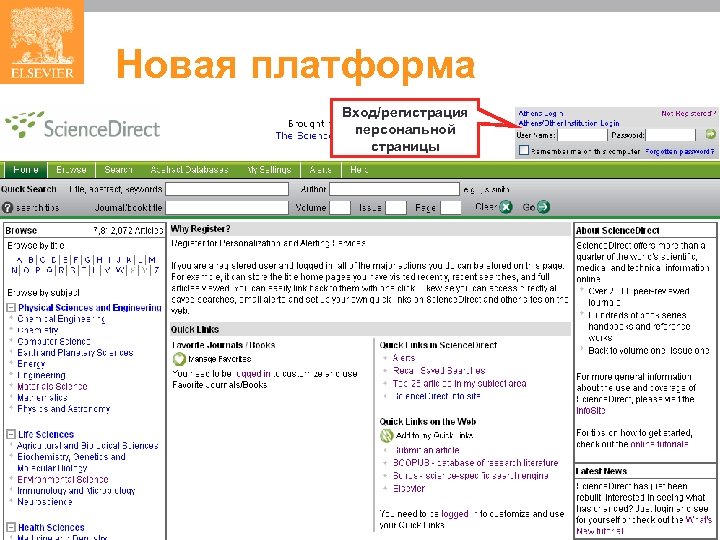Click Add to my Quick Links icon
The image size is (720, 540).
387,435
